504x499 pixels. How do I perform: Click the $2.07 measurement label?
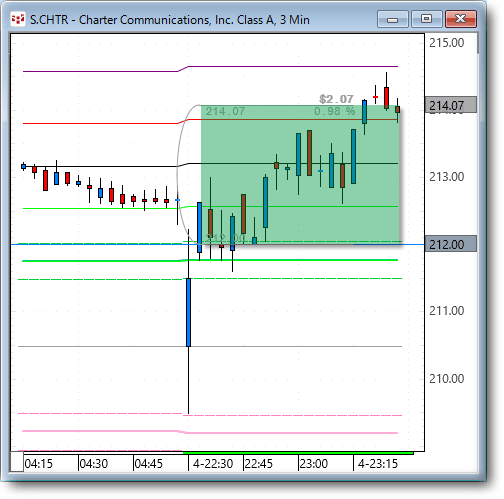(x=336, y=99)
